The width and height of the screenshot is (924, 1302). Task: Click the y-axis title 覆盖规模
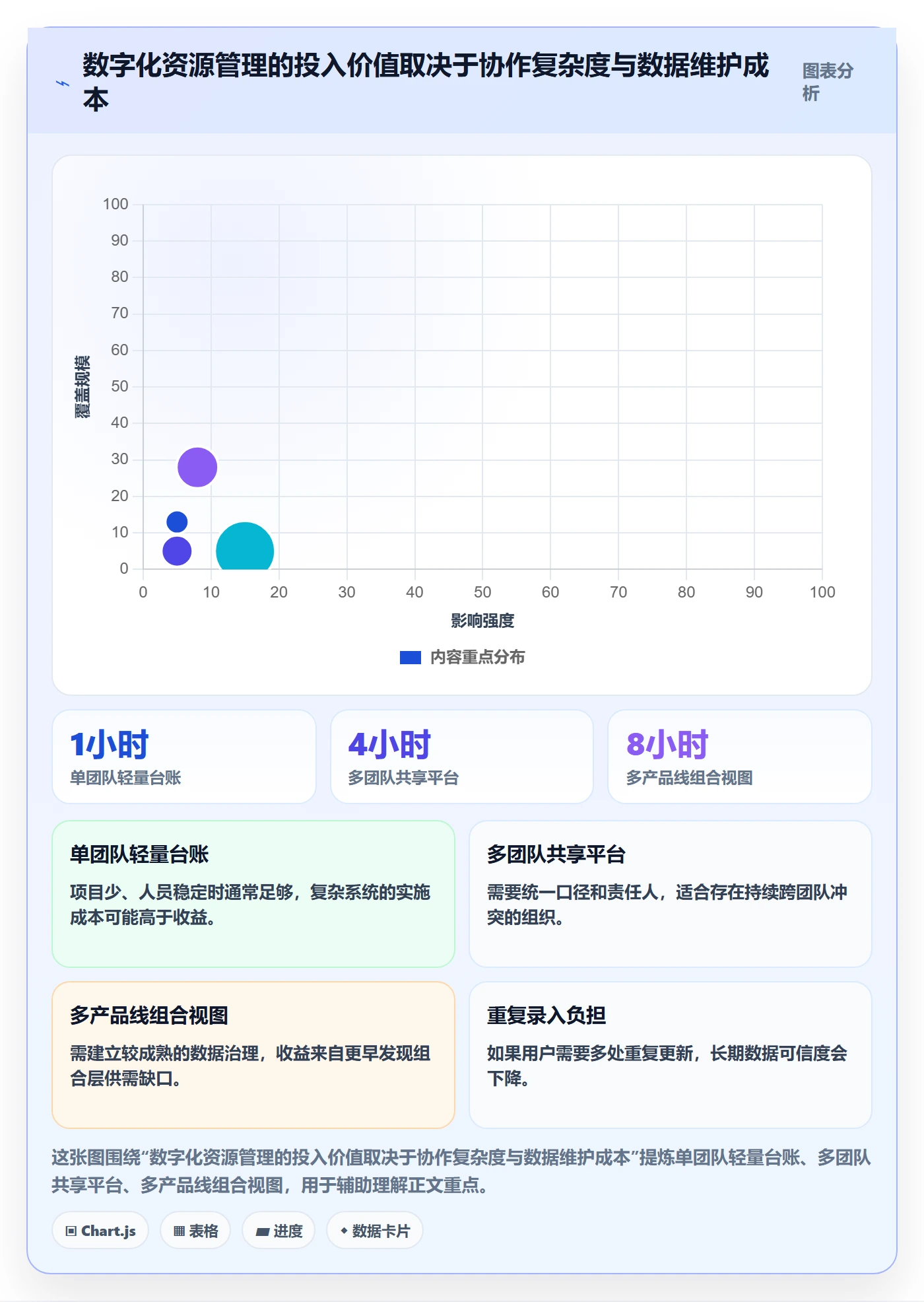coord(82,387)
